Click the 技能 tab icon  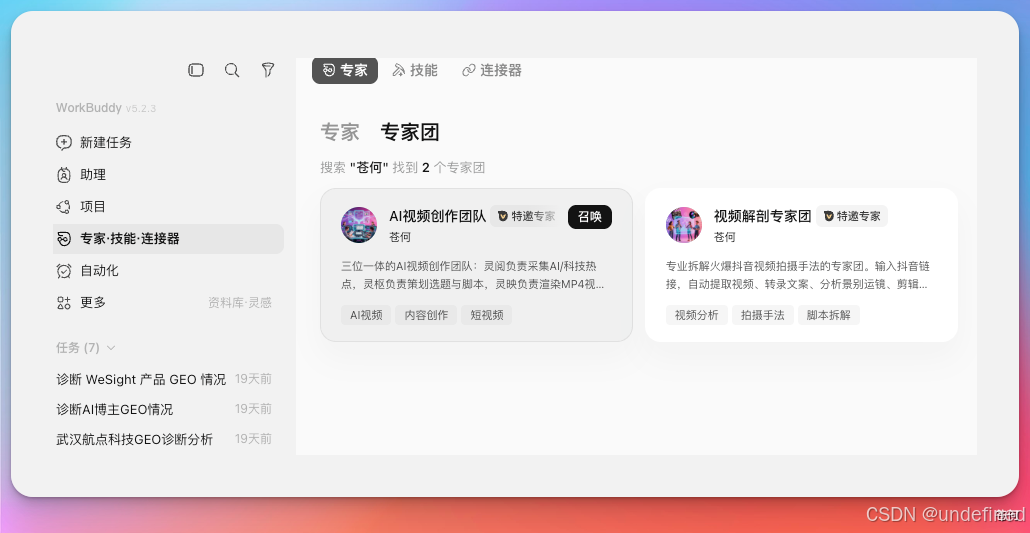point(398,70)
